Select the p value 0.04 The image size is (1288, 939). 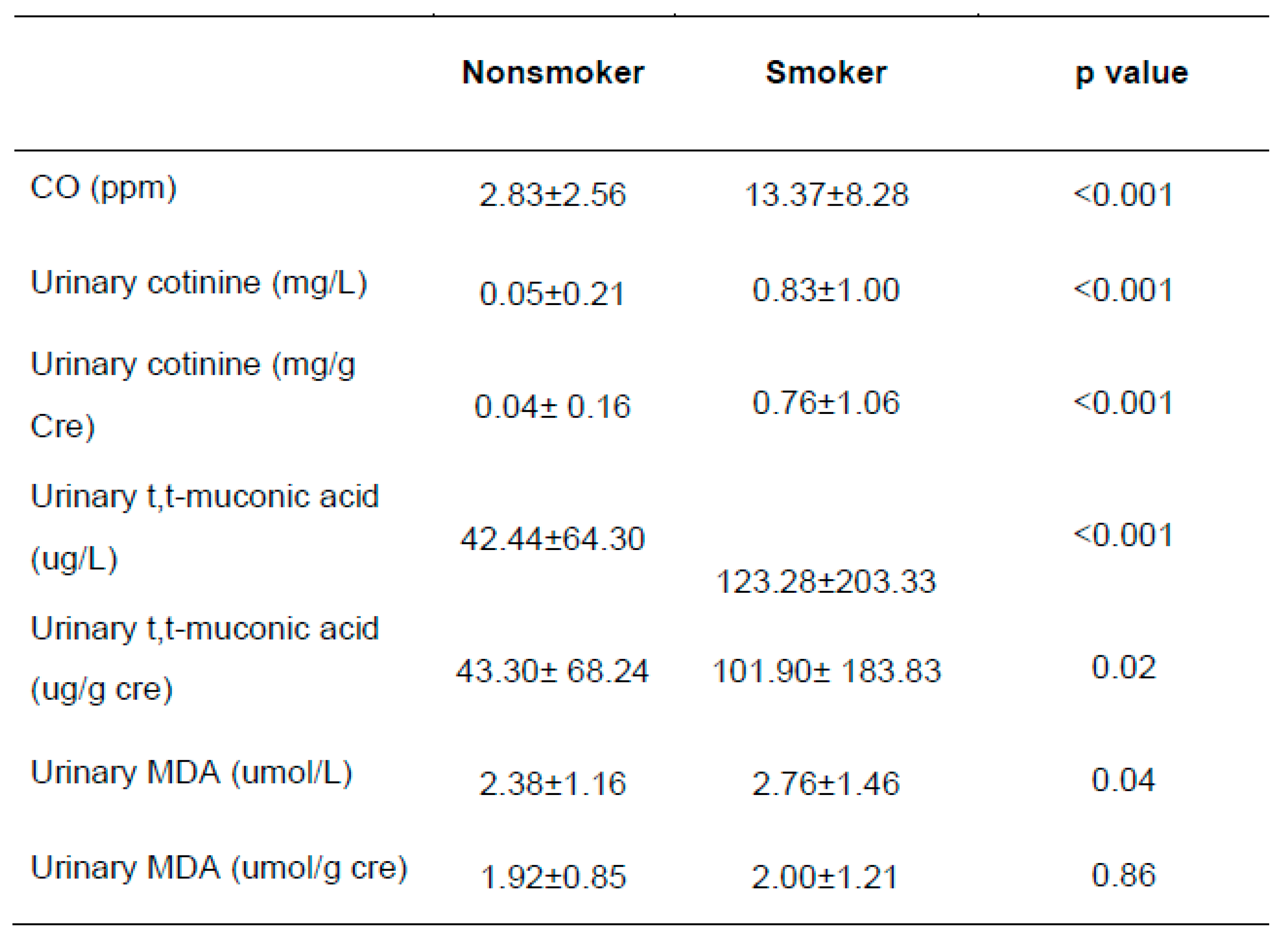point(1123,780)
